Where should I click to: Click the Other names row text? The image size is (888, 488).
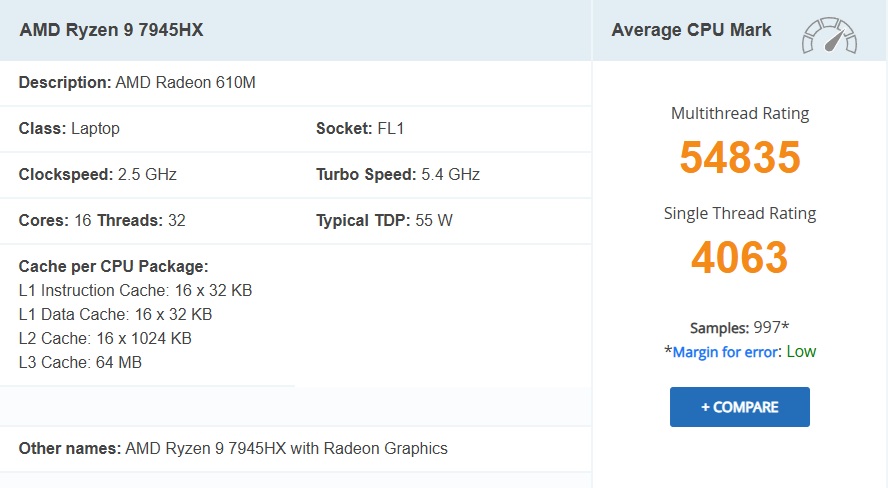[233, 448]
